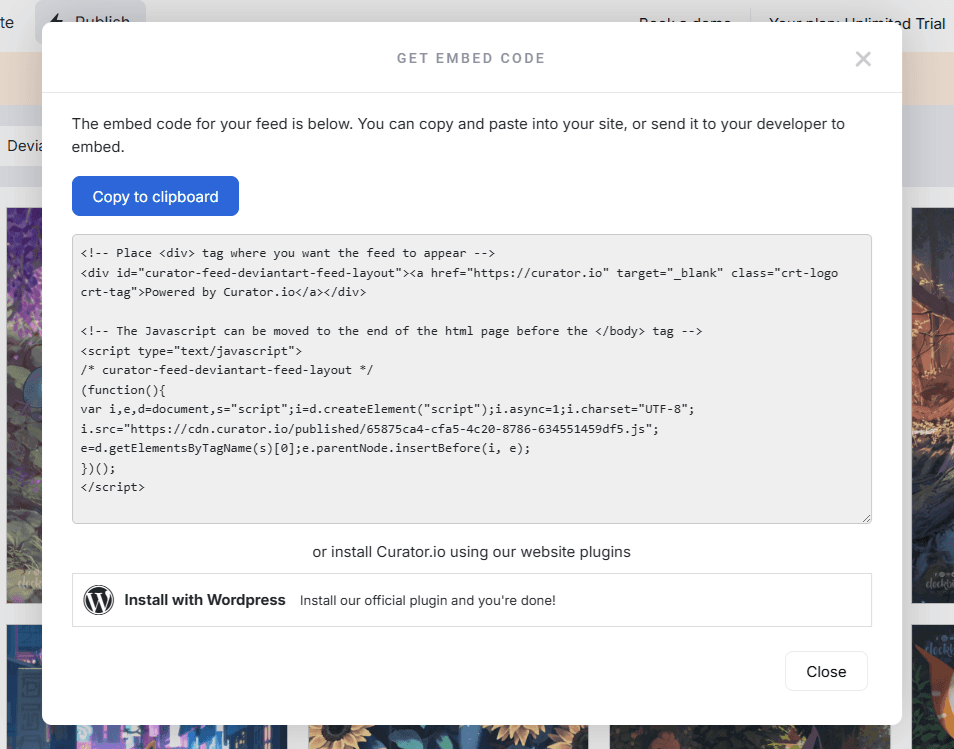Click the WordPress logo icon
Viewport: 954px width, 749px height.
(98, 600)
